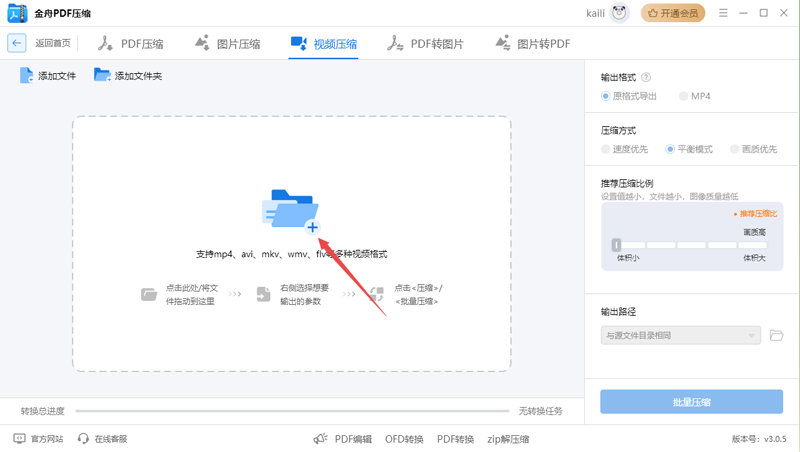
Task: Click the user avatar icon
Action: 619,13
